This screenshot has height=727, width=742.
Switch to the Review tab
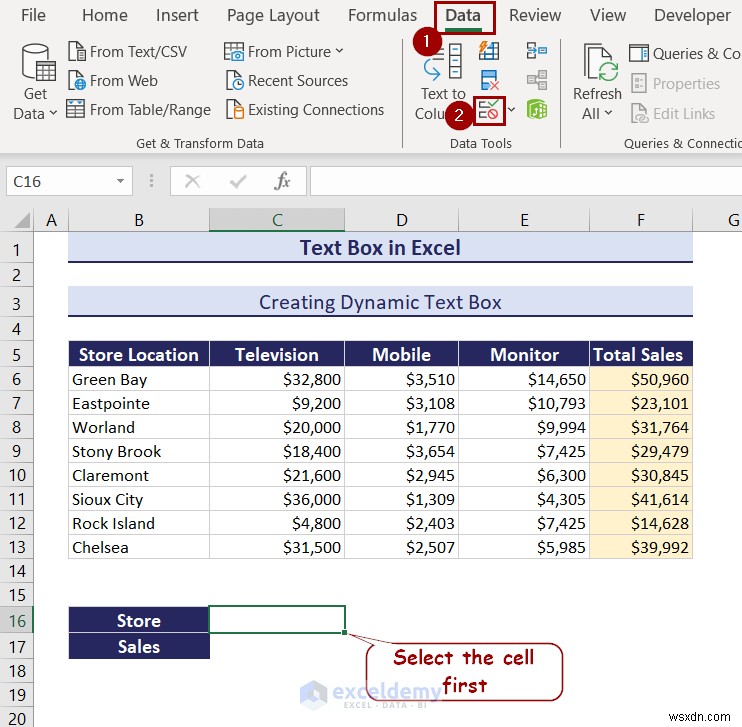[535, 15]
